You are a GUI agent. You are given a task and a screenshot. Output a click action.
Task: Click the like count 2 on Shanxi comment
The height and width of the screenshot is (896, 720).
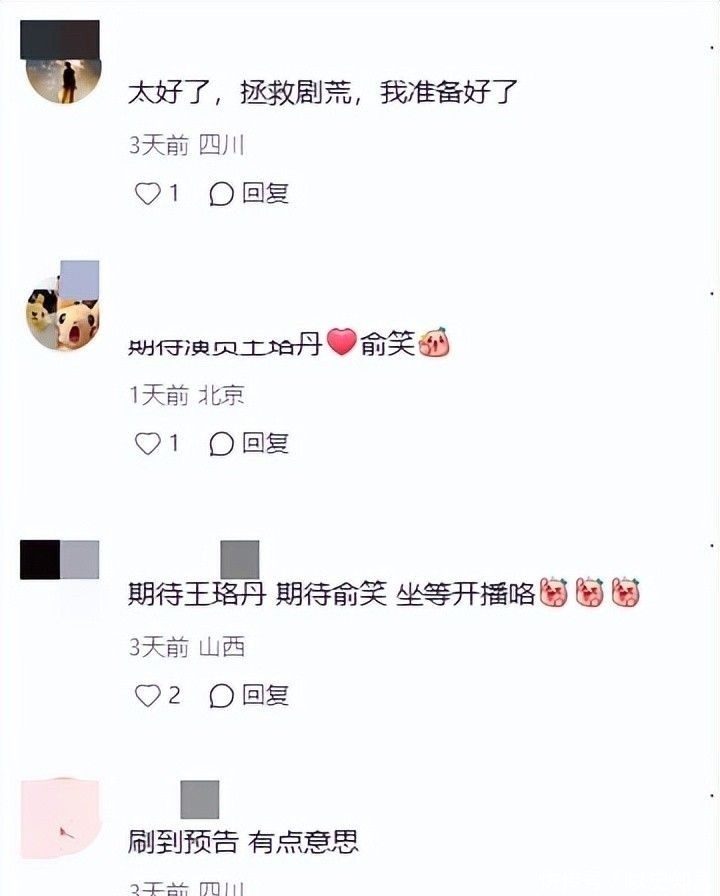click(174, 695)
